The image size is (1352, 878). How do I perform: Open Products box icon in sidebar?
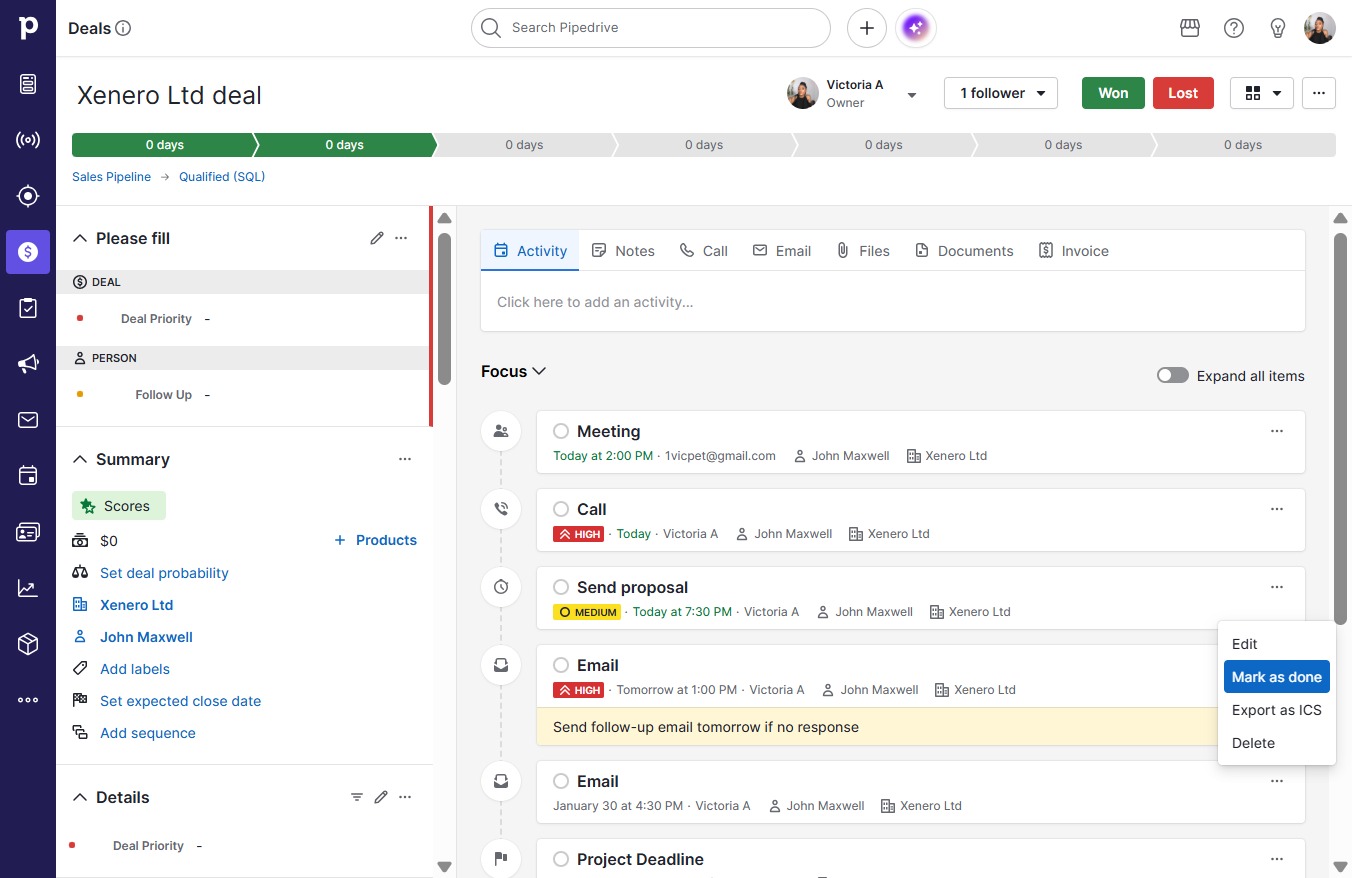coord(28,644)
